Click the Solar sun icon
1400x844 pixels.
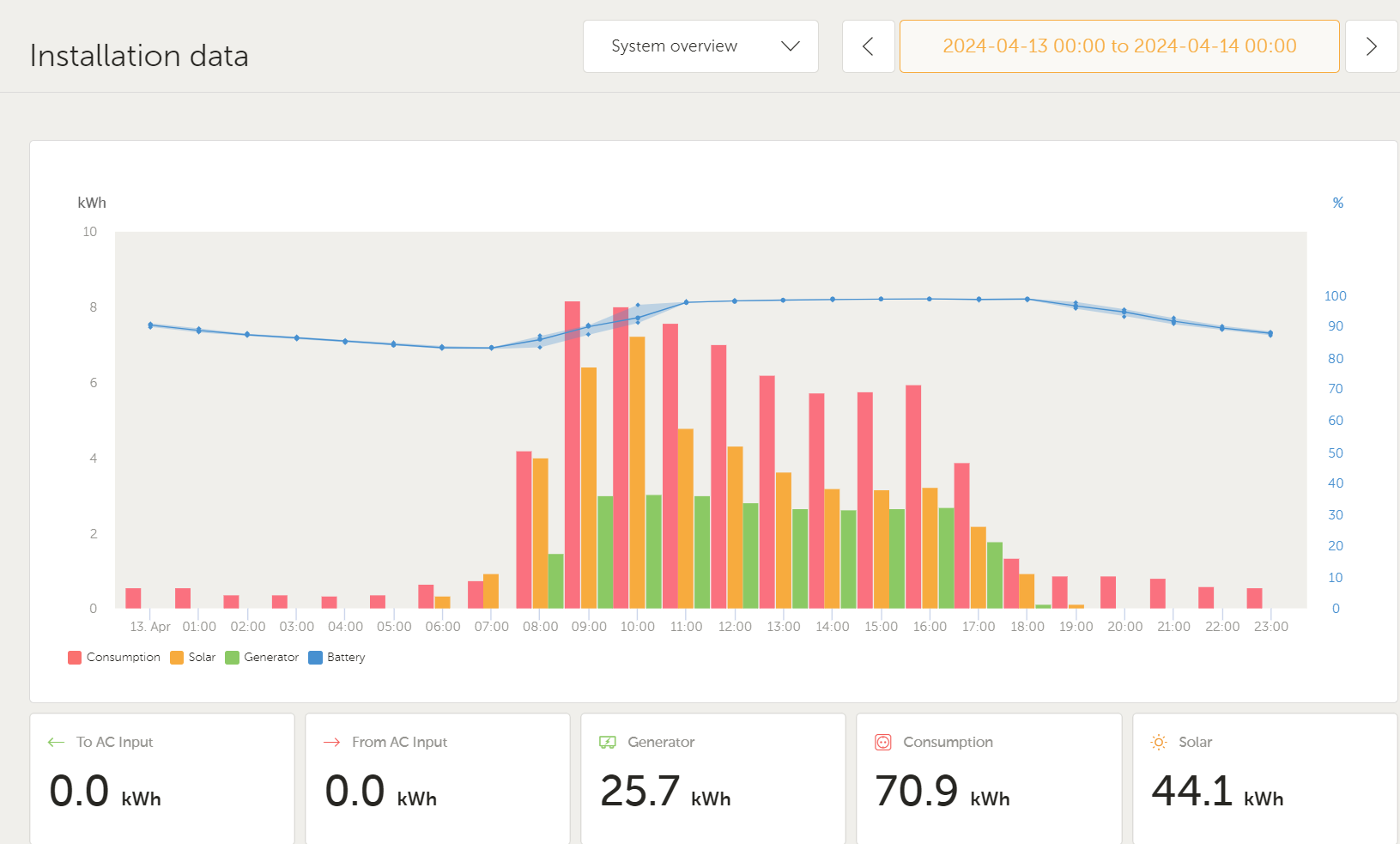[1159, 743]
